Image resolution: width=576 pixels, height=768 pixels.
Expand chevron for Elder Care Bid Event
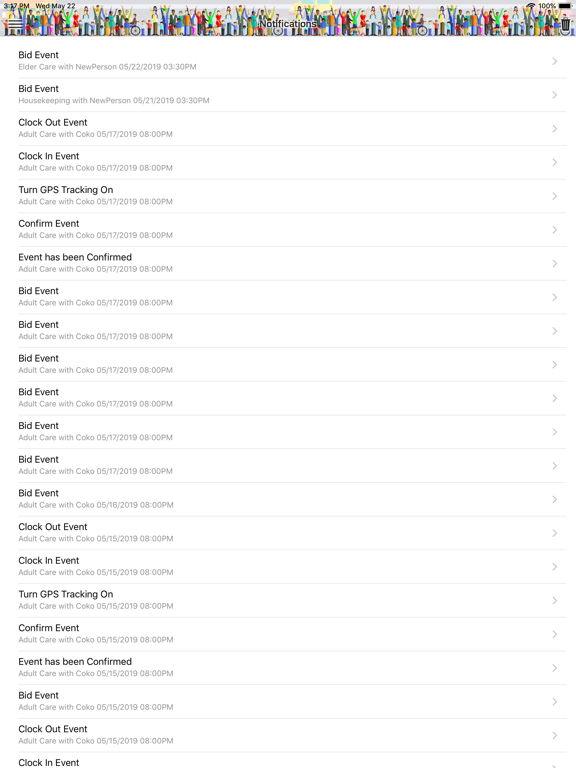[x=554, y=61]
